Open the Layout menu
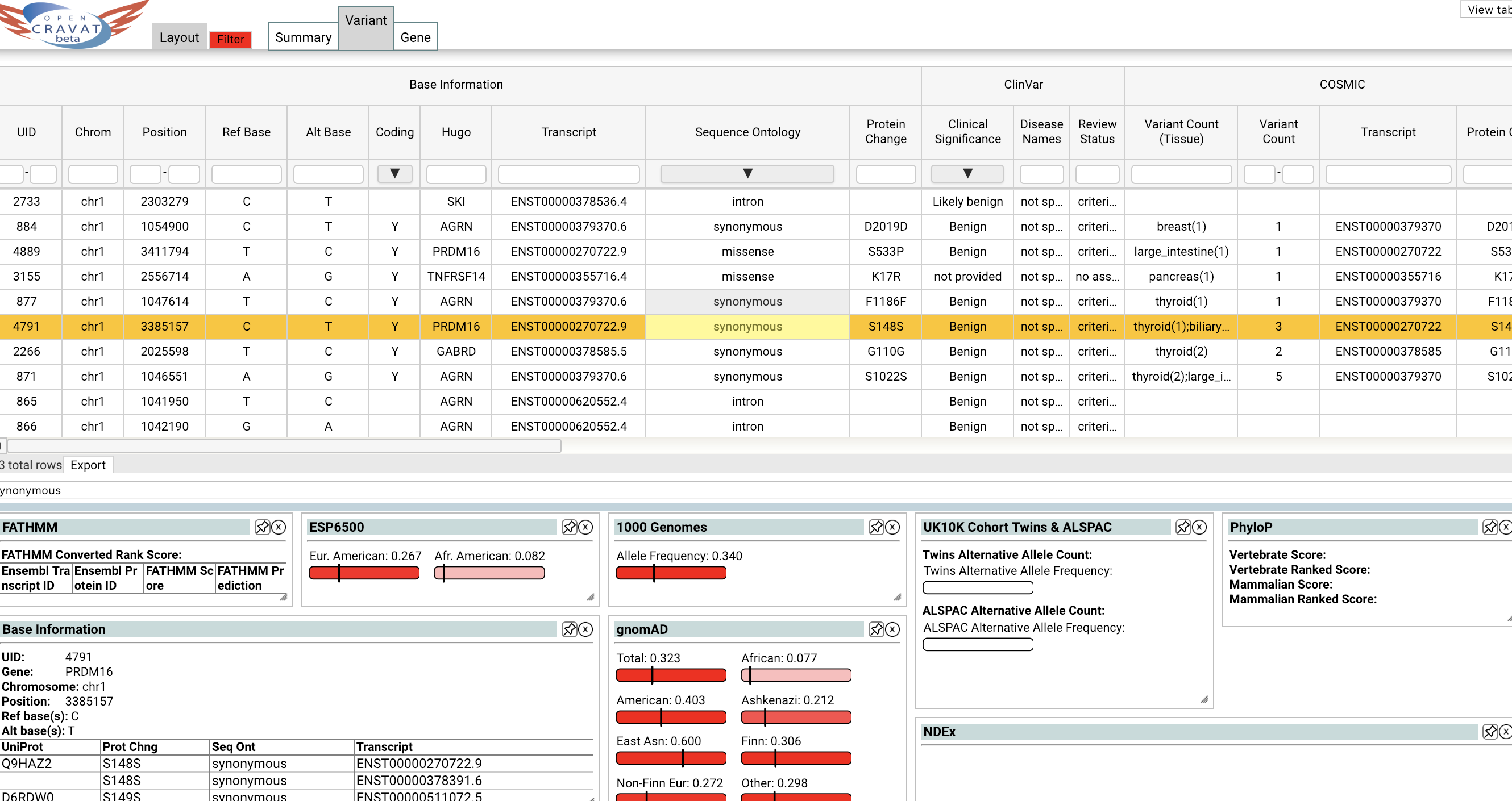The height and width of the screenshot is (801, 1512). [x=179, y=37]
